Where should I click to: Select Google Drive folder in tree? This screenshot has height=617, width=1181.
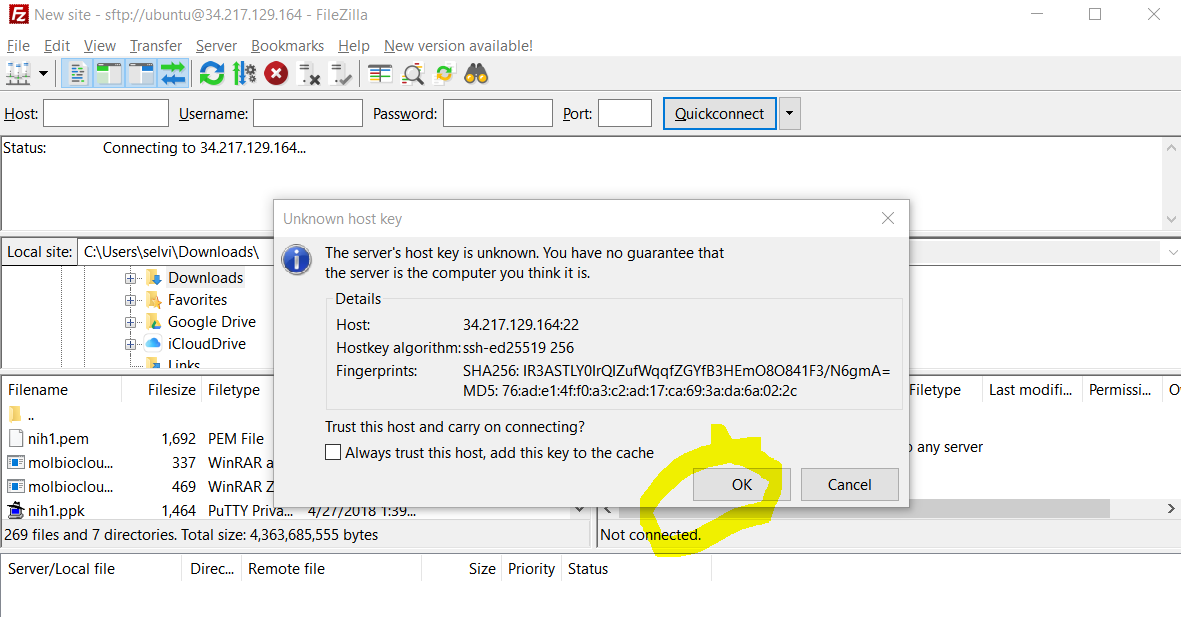click(x=212, y=322)
